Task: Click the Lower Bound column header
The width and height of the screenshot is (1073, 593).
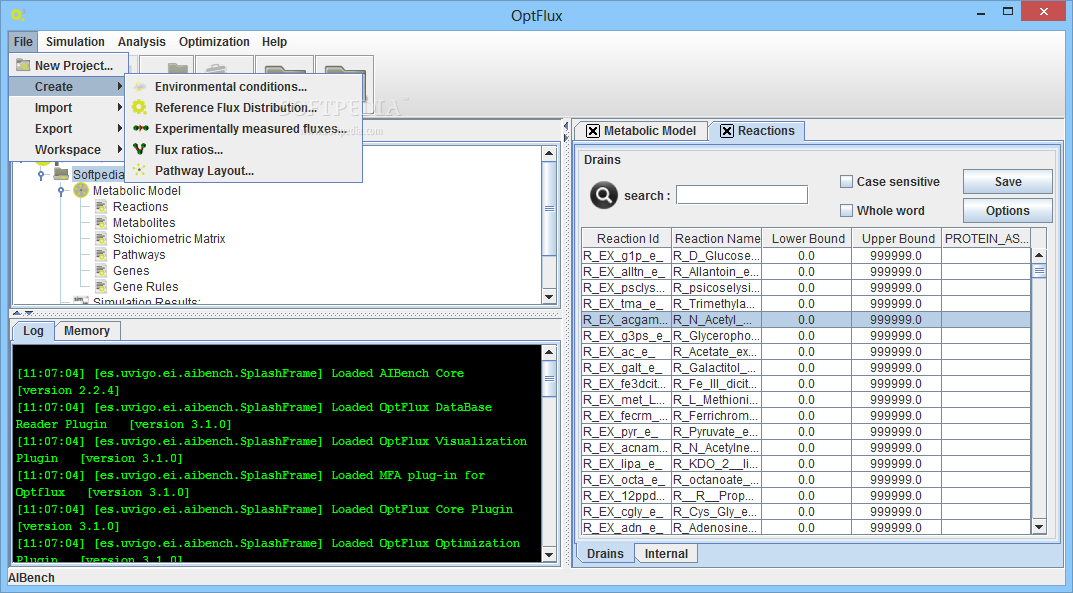Action: pyautogui.click(x=807, y=238)
